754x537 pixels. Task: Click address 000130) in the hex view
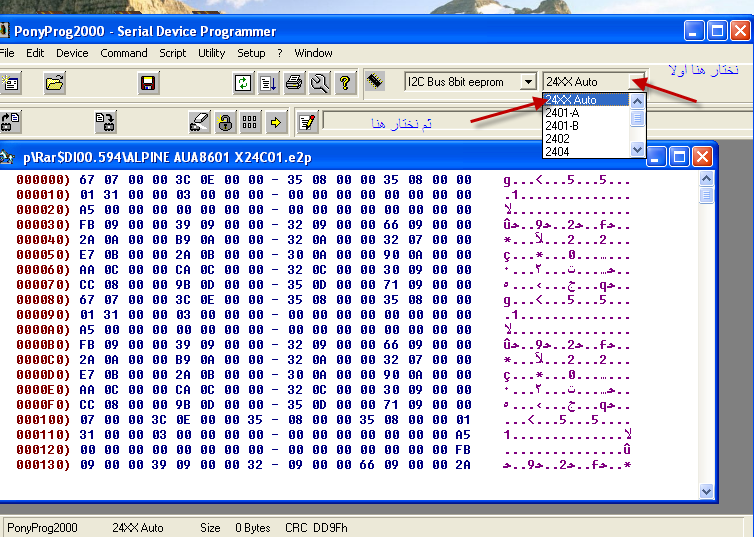point(43,465)
